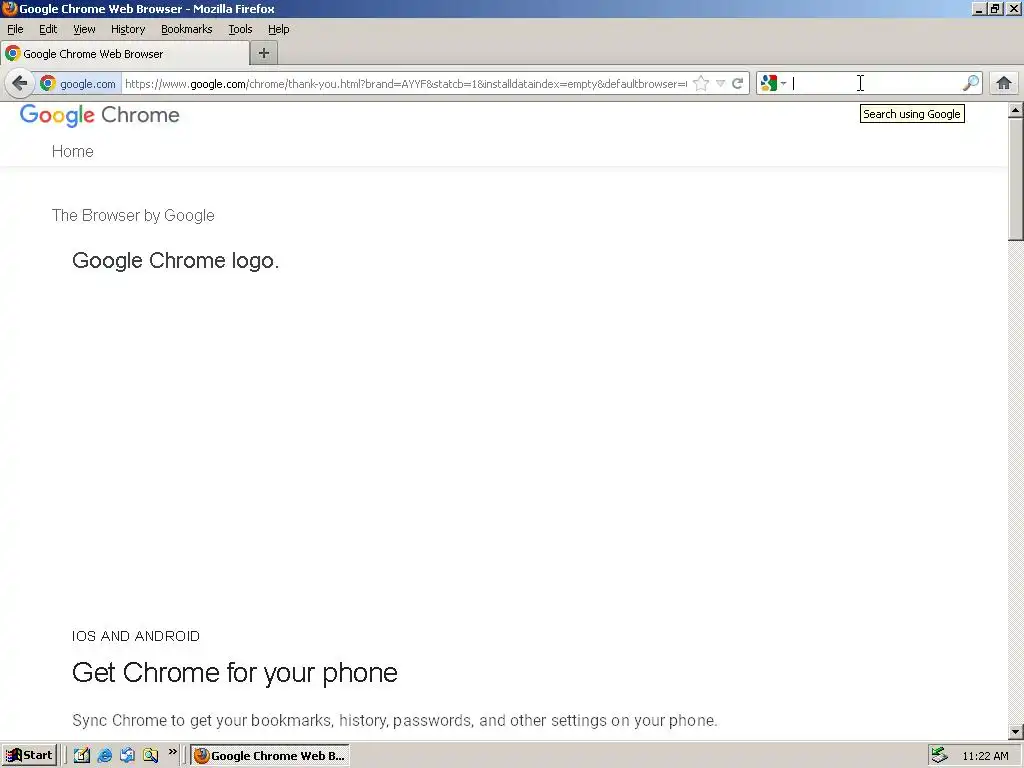Click the back arrow navigation button

click(x=20, y=83)
